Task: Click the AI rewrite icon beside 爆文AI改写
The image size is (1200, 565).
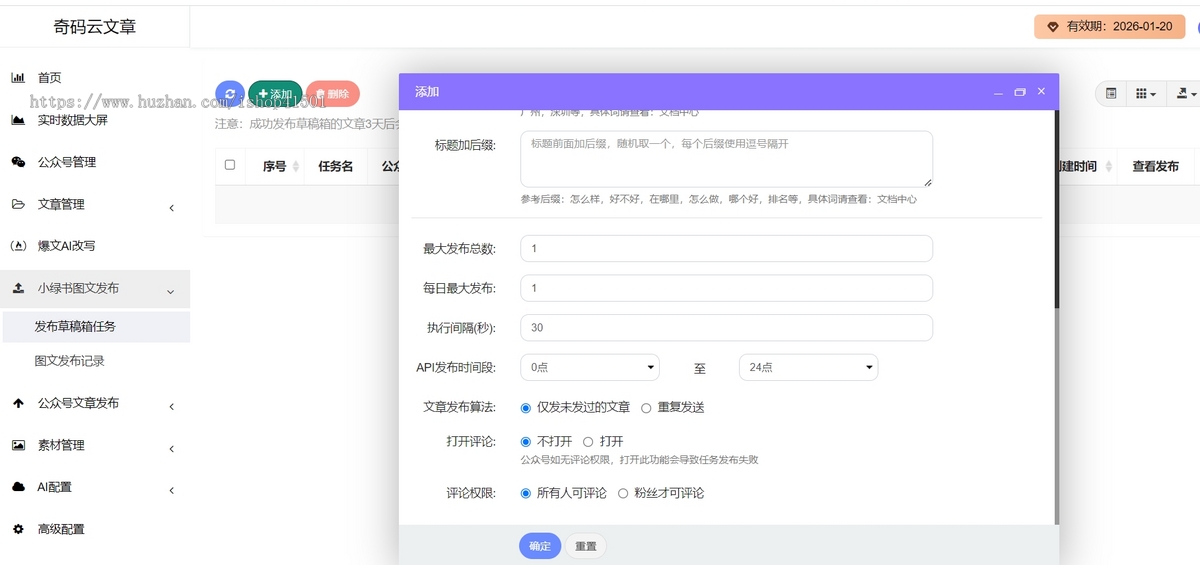Action: pyautogui.click(x=18, y=246)
